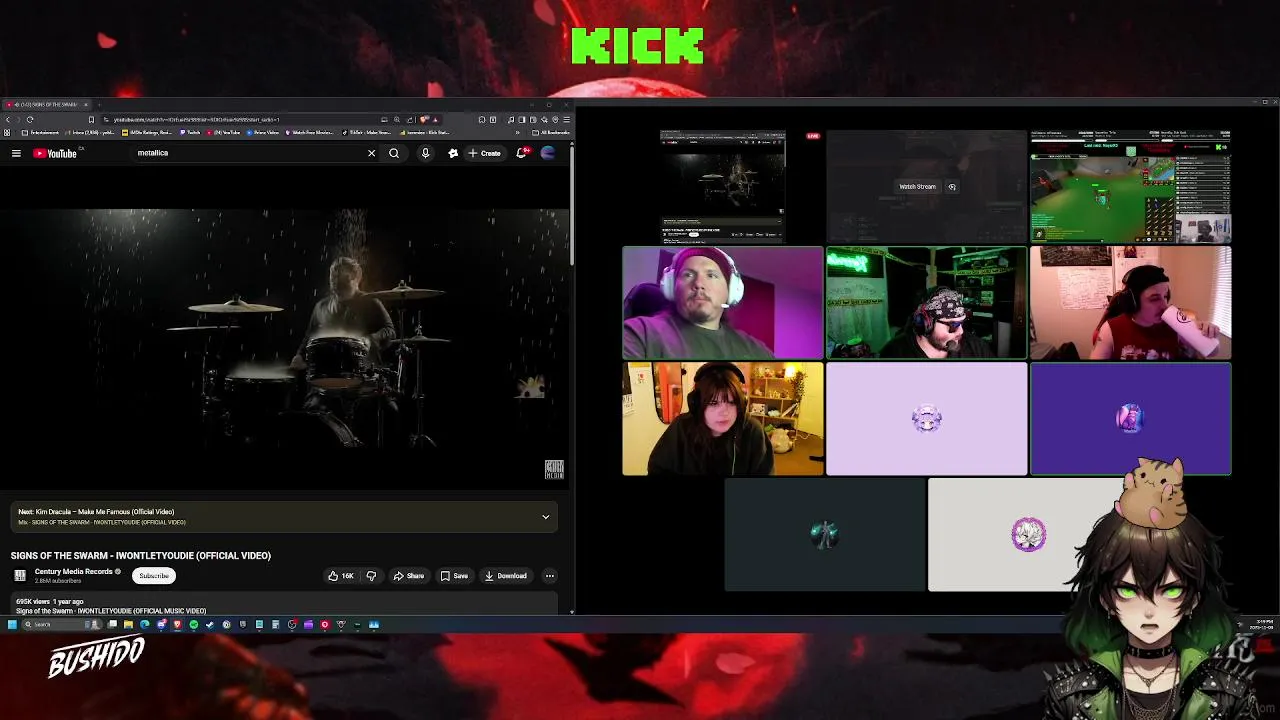
Task: Open the shared YouTube screen thumbnail
Action: (723, 186)
